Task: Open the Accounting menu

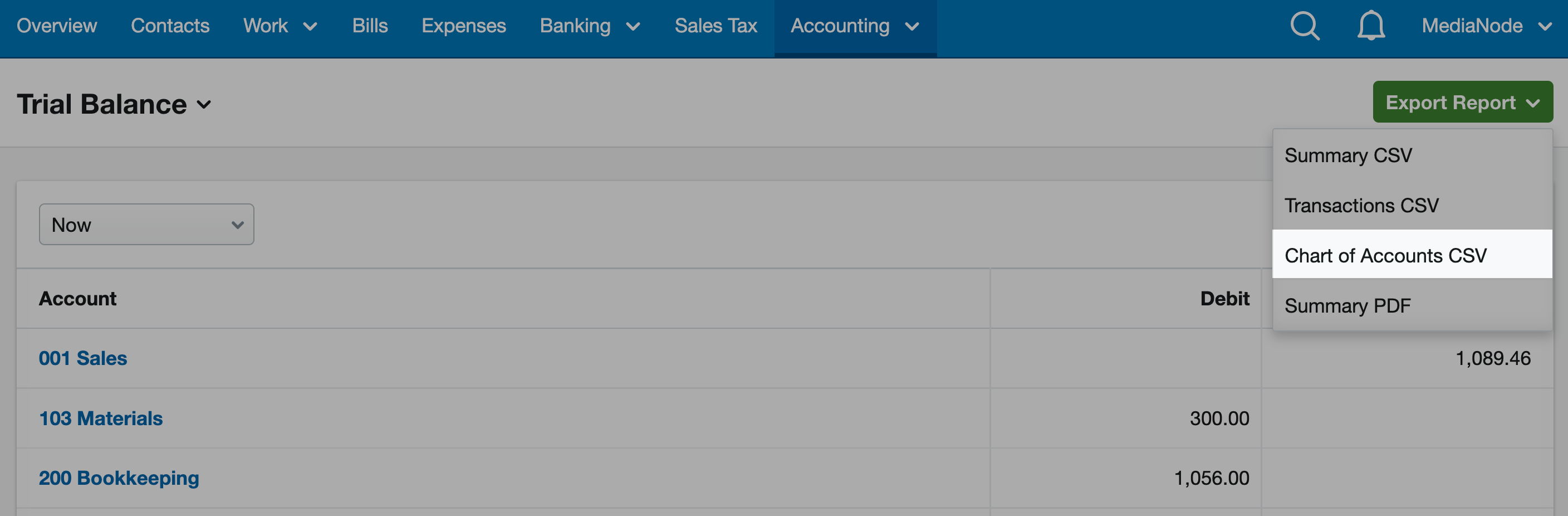Action: click(x=855, y=26)
